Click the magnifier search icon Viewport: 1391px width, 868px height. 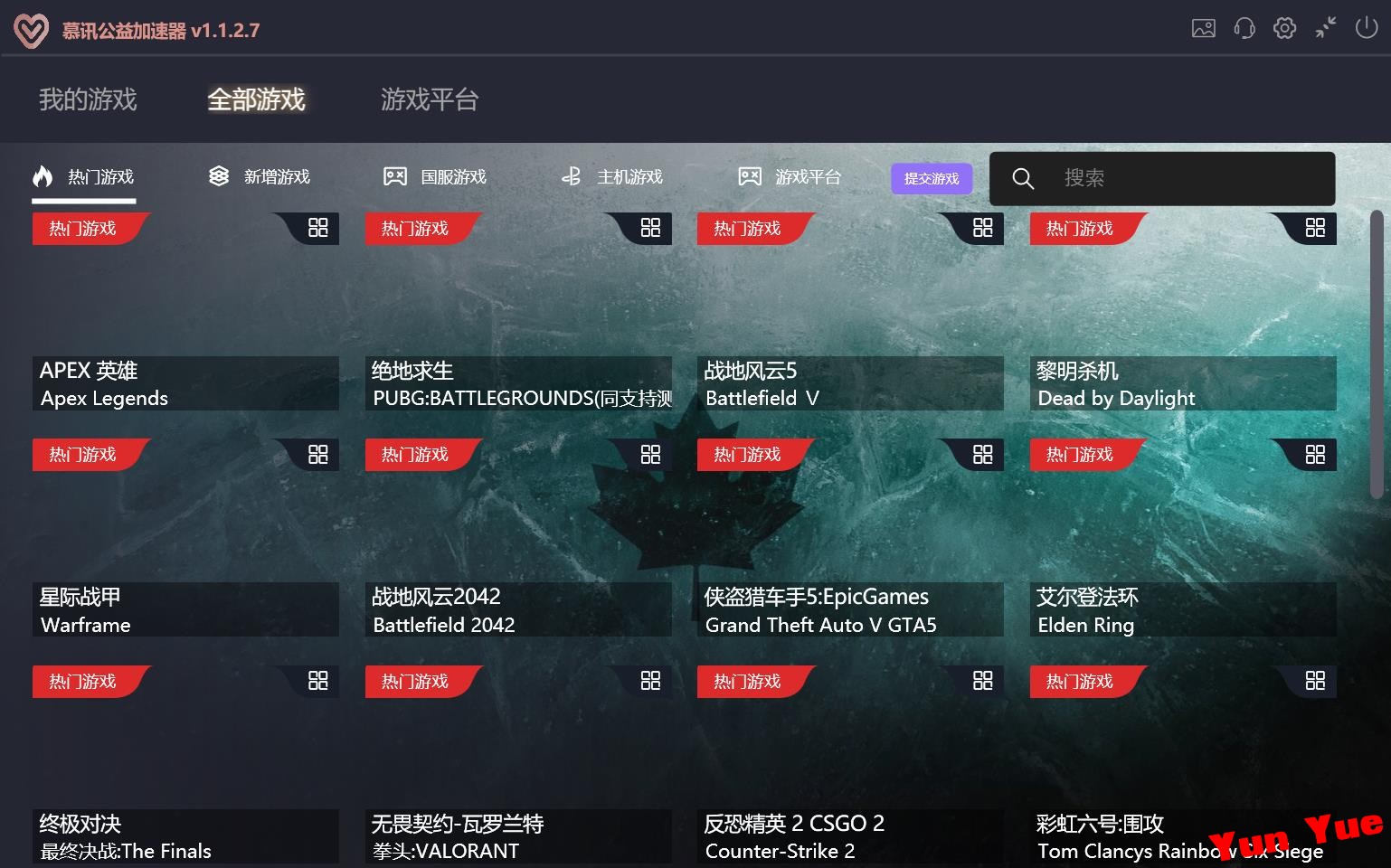[1023, 178]
